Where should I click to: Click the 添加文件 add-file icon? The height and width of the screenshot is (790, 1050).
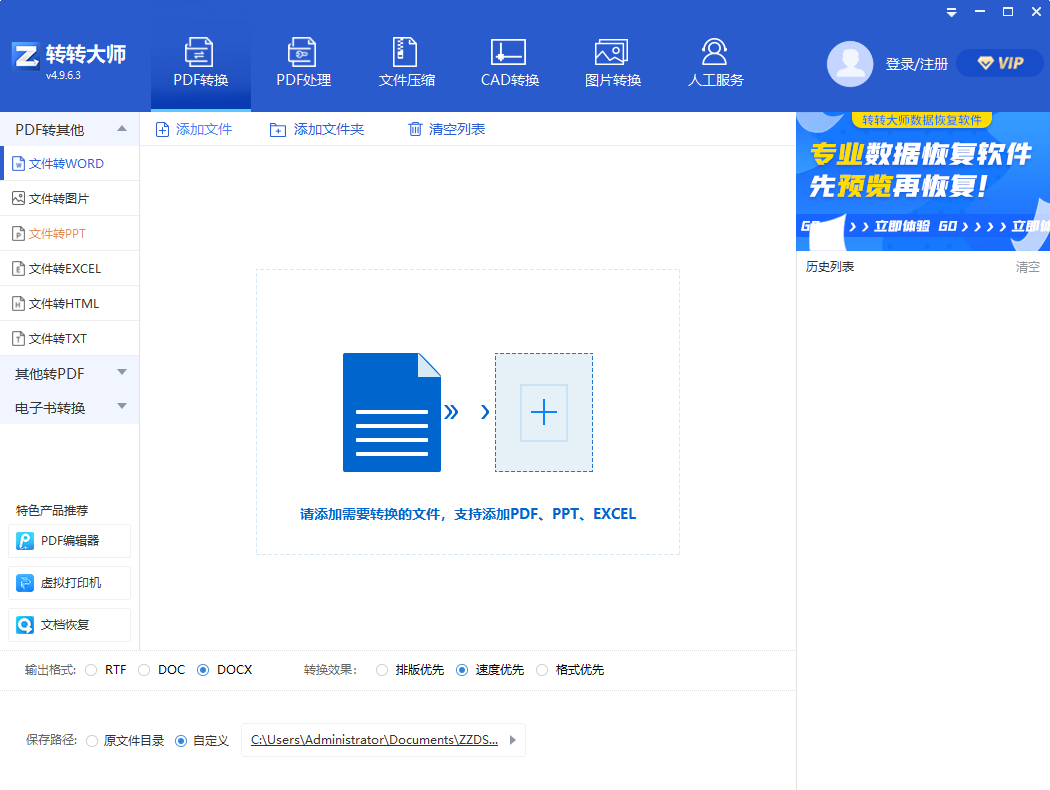tap(161, 129)
